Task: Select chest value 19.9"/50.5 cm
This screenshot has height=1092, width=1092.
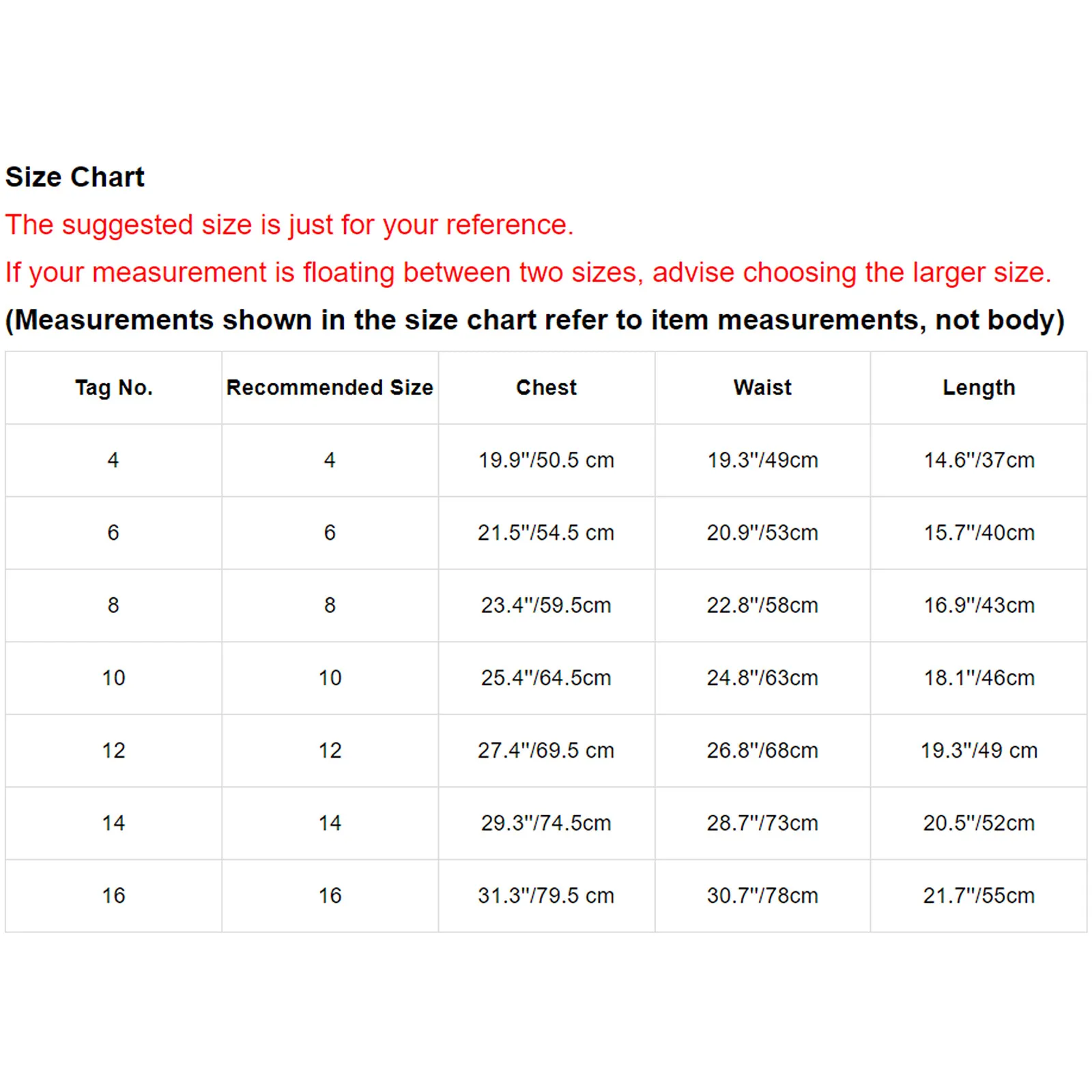Action: point(546,460)
